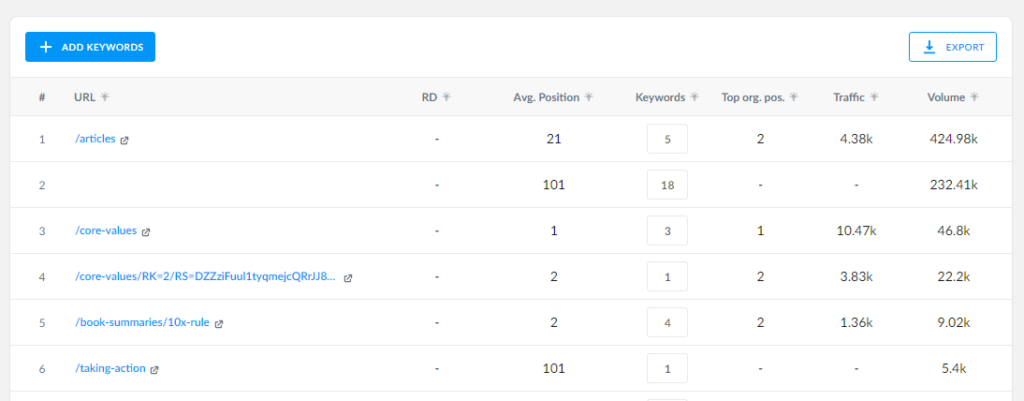Screen dimensions: 1024x401
Task: Sort by the Avg. Position column icon
Action: tap(589, 97)
